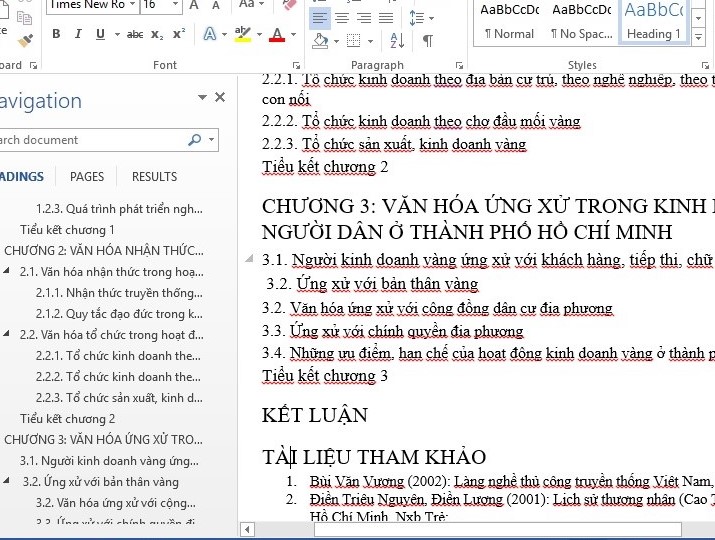Click the Format Painter brush
The width and height of the screenshot is (715, 540).
point(26,41)
